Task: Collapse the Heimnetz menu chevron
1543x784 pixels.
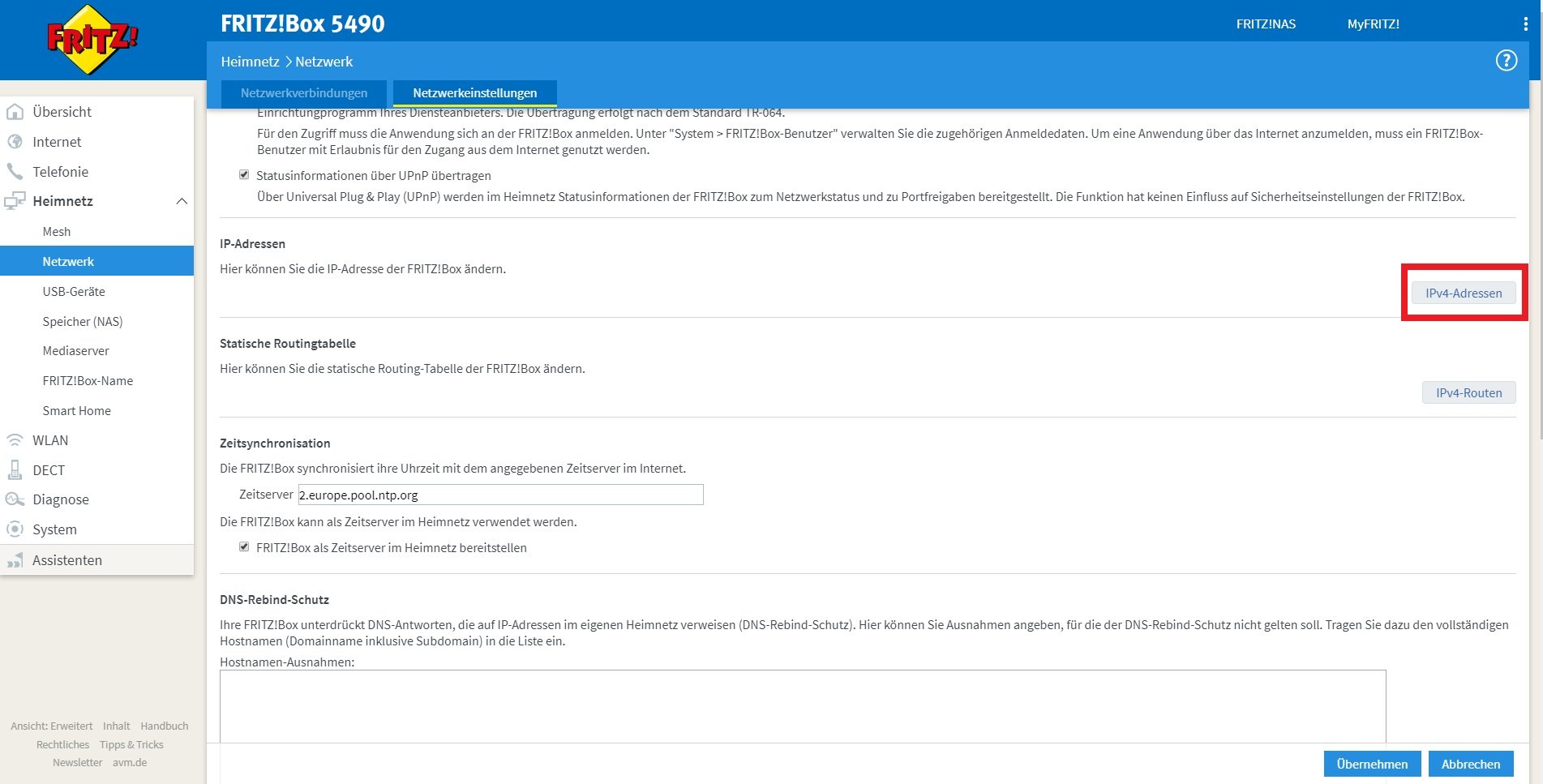Action: click(182, 201)
